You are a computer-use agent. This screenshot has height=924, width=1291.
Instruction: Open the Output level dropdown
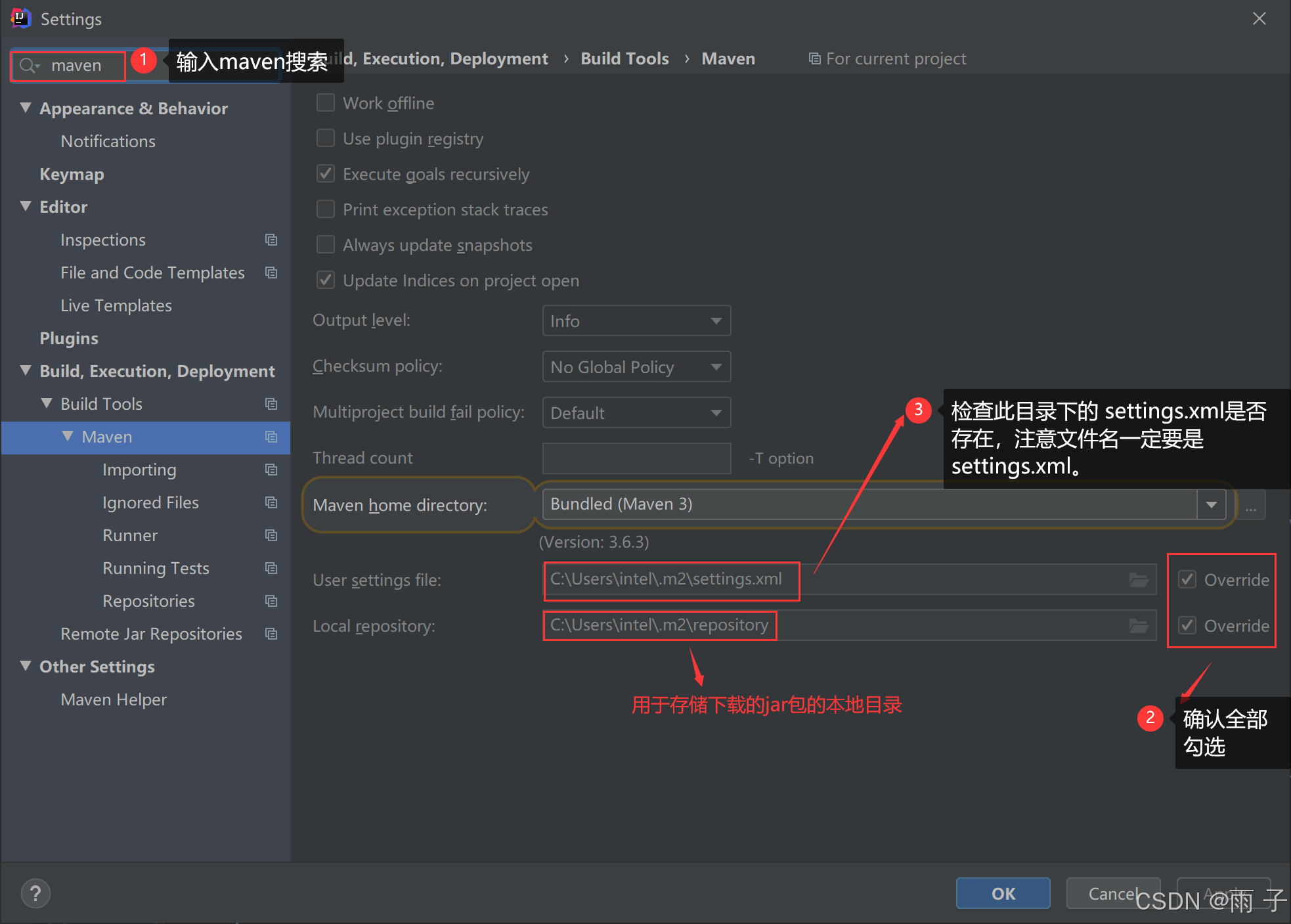click(x=636, y=321)
